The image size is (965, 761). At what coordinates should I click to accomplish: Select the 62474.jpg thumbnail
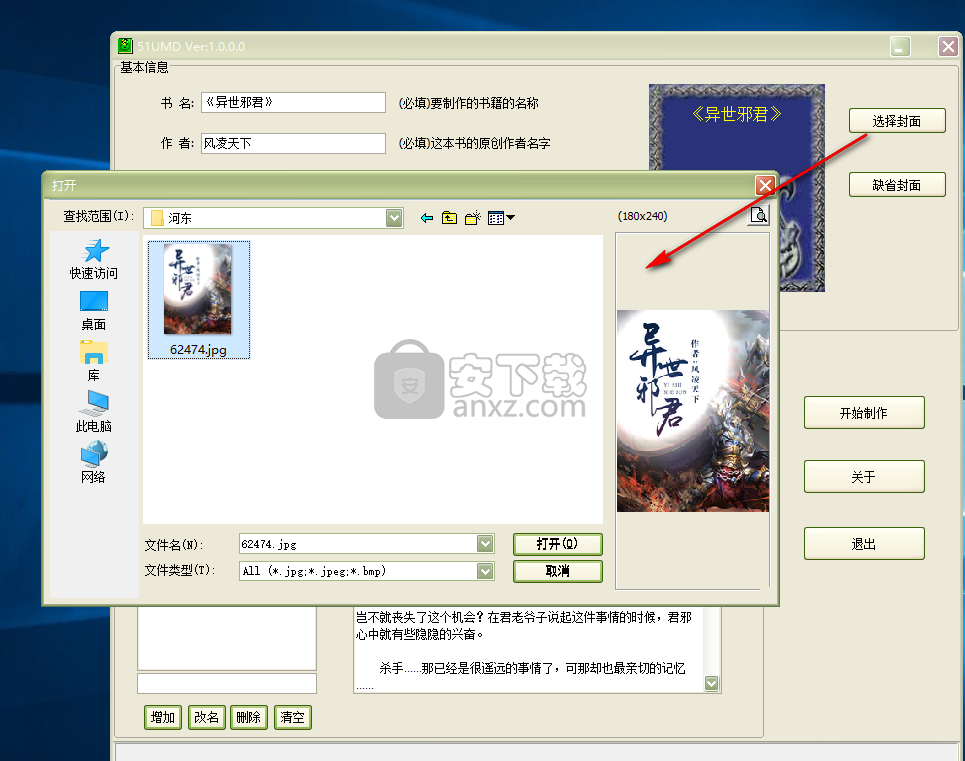point(198,300)
